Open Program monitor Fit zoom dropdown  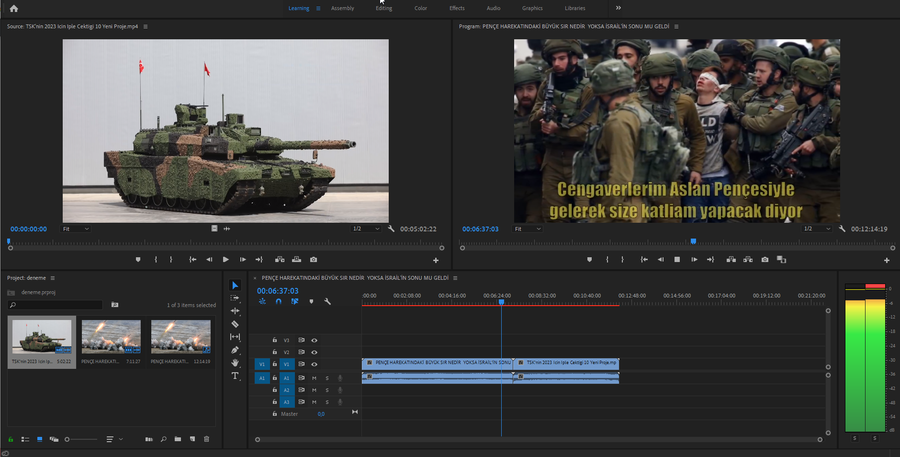[x=527, y=228]
